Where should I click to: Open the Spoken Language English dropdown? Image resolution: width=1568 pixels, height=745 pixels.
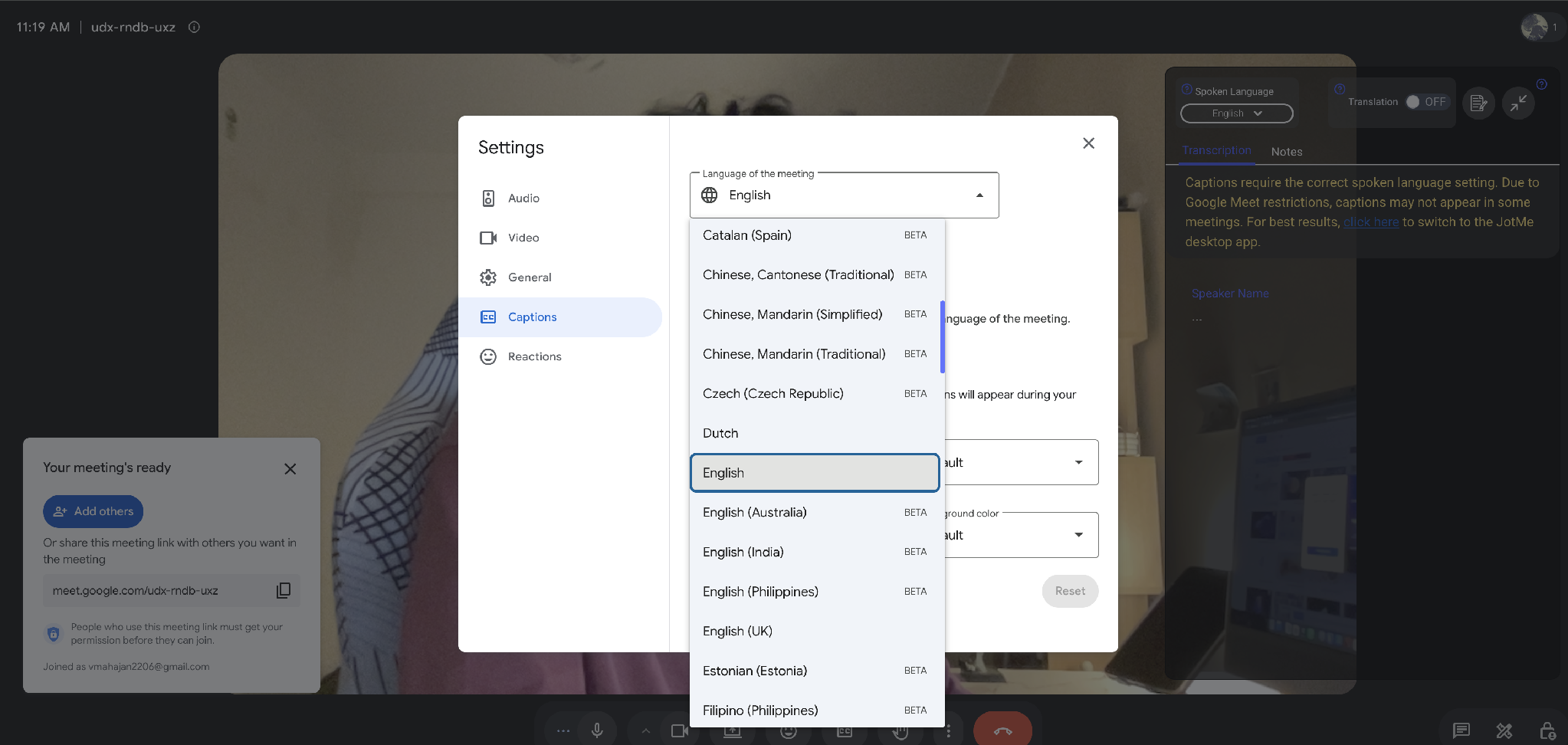tap(1237, 113)
